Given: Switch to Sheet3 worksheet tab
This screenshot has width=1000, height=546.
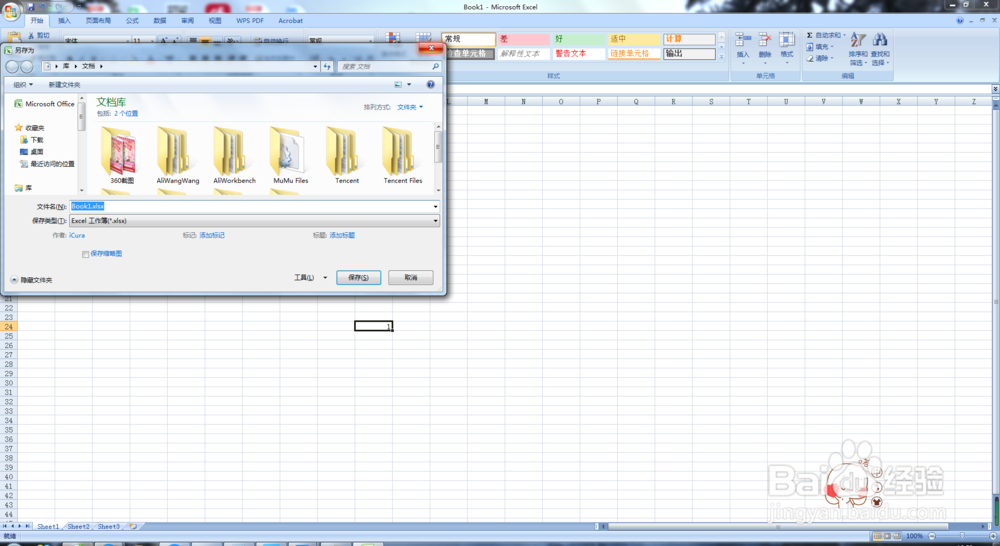Looking at the screenshot, I should 108,526.
